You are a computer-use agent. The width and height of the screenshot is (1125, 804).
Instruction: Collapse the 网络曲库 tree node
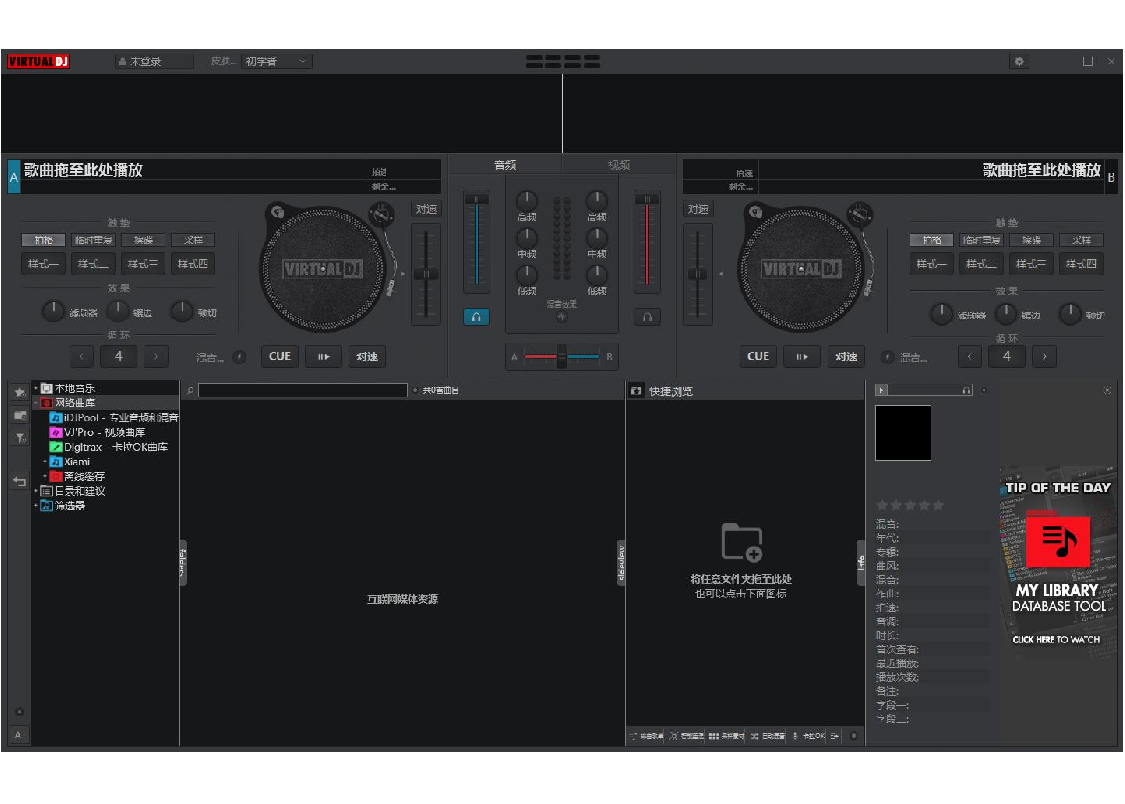[x=35, y=402]
